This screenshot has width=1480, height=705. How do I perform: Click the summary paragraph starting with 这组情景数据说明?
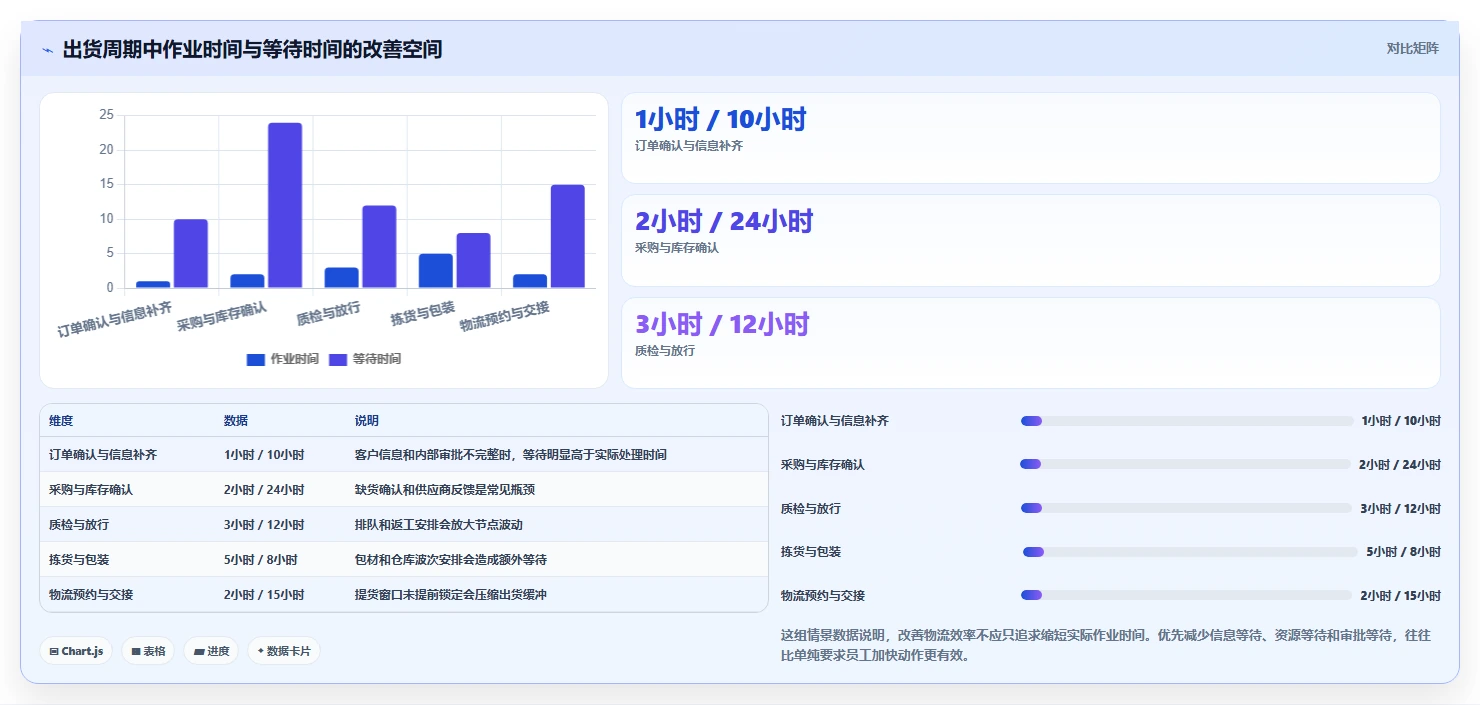(x=1106, y=645)
